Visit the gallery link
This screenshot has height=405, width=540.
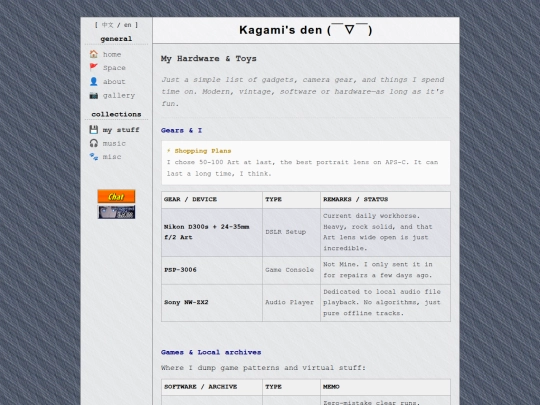119,95
